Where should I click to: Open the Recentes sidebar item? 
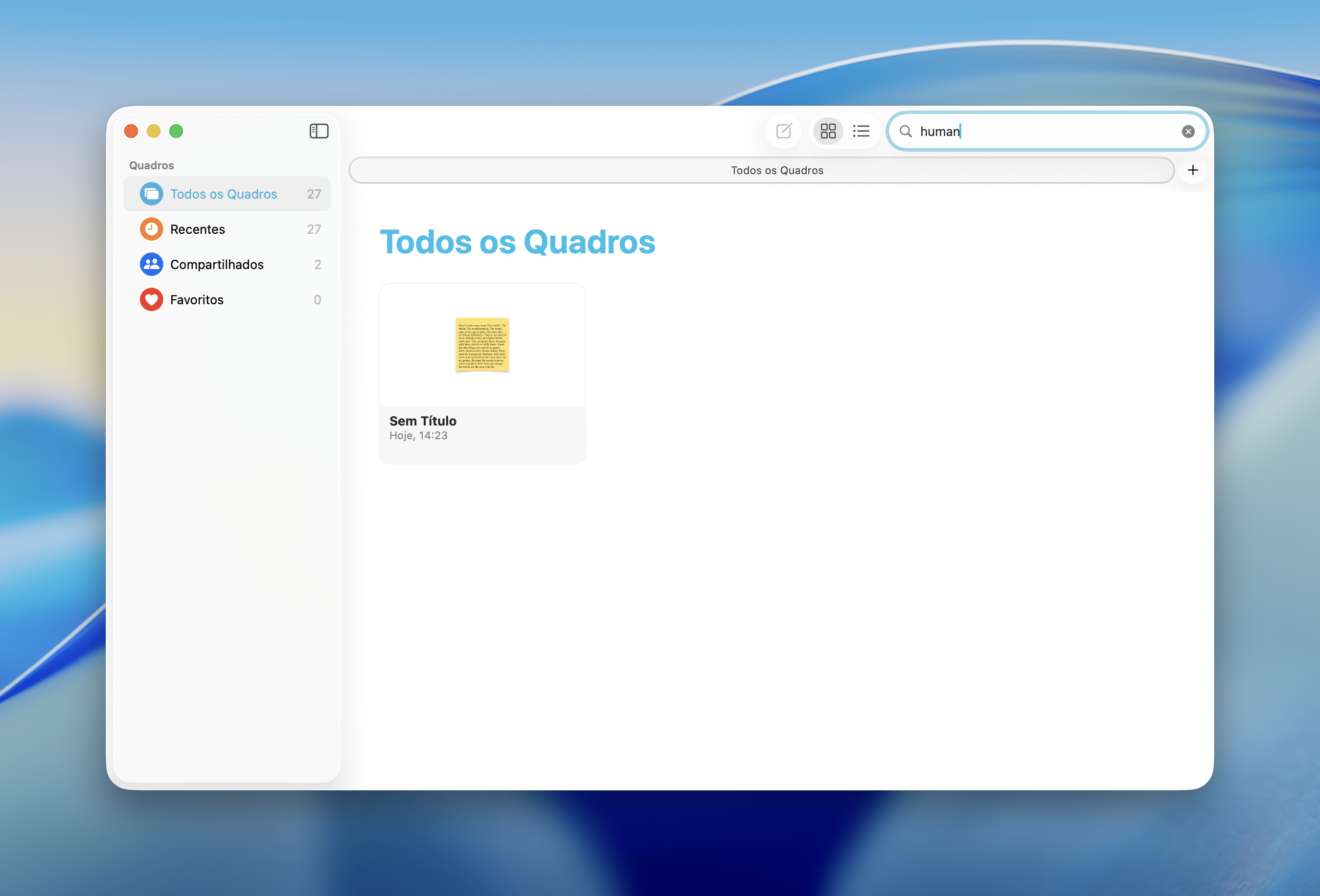click(x=198, y=229)
